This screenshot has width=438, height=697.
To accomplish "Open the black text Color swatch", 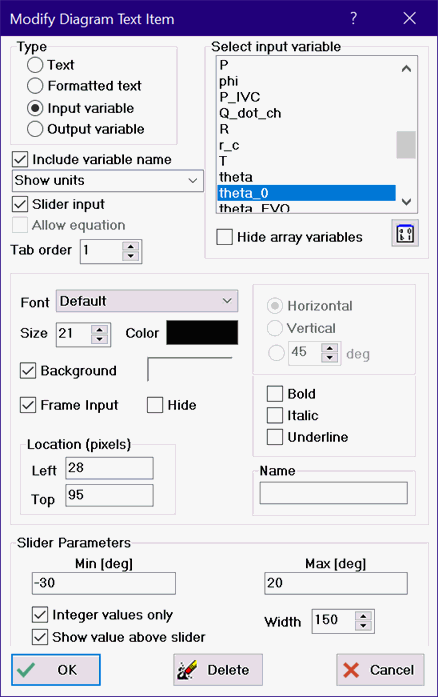I will tap(202, 333).
